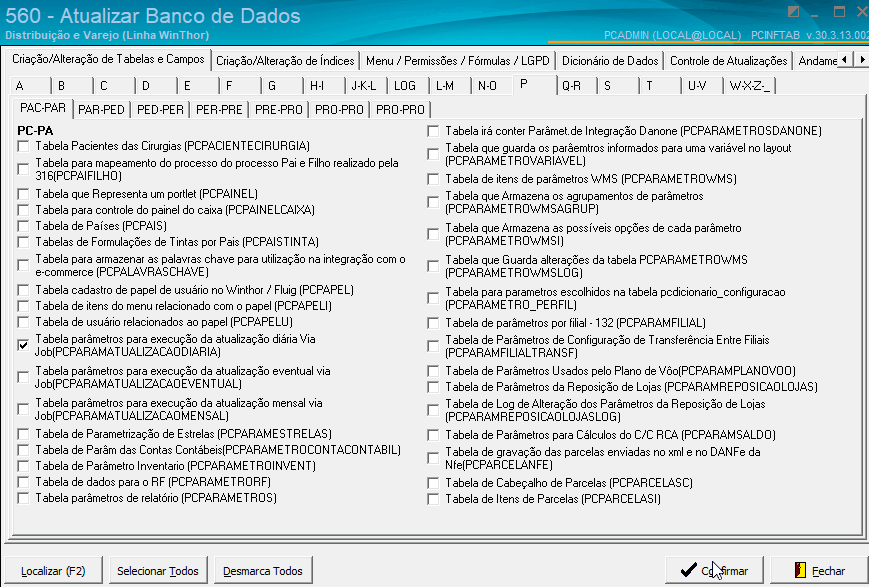
Task: Select the letter S tab
Action: 618,86
